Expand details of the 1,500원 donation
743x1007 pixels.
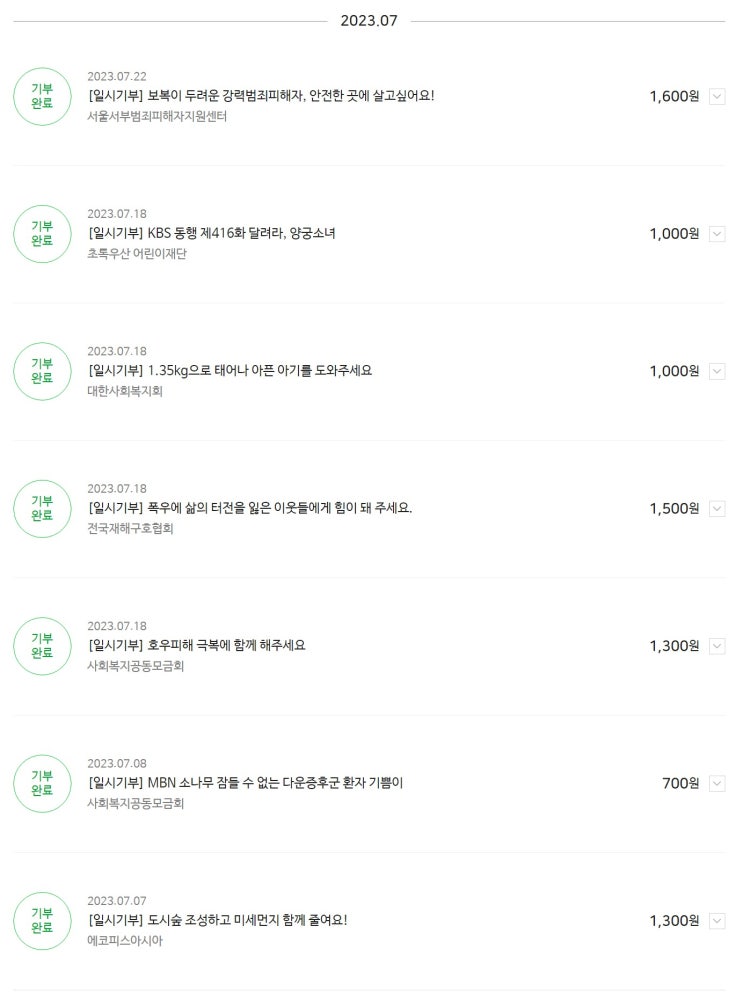(x=717, y=509)
